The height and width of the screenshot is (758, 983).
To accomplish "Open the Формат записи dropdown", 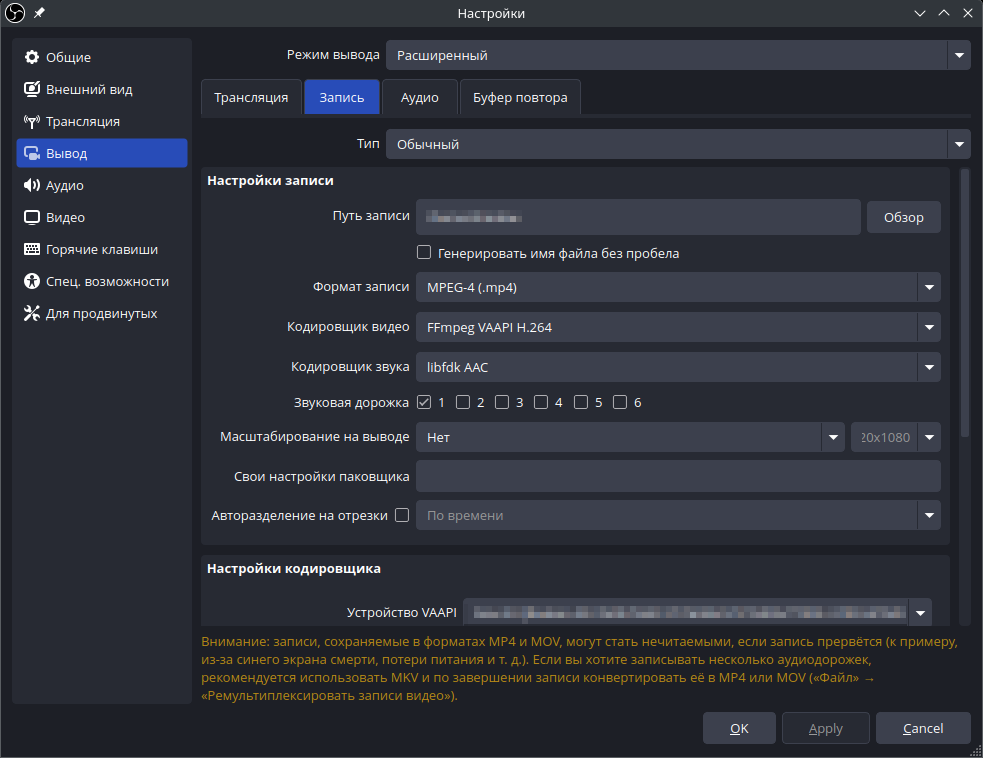I will coord(678,287).
